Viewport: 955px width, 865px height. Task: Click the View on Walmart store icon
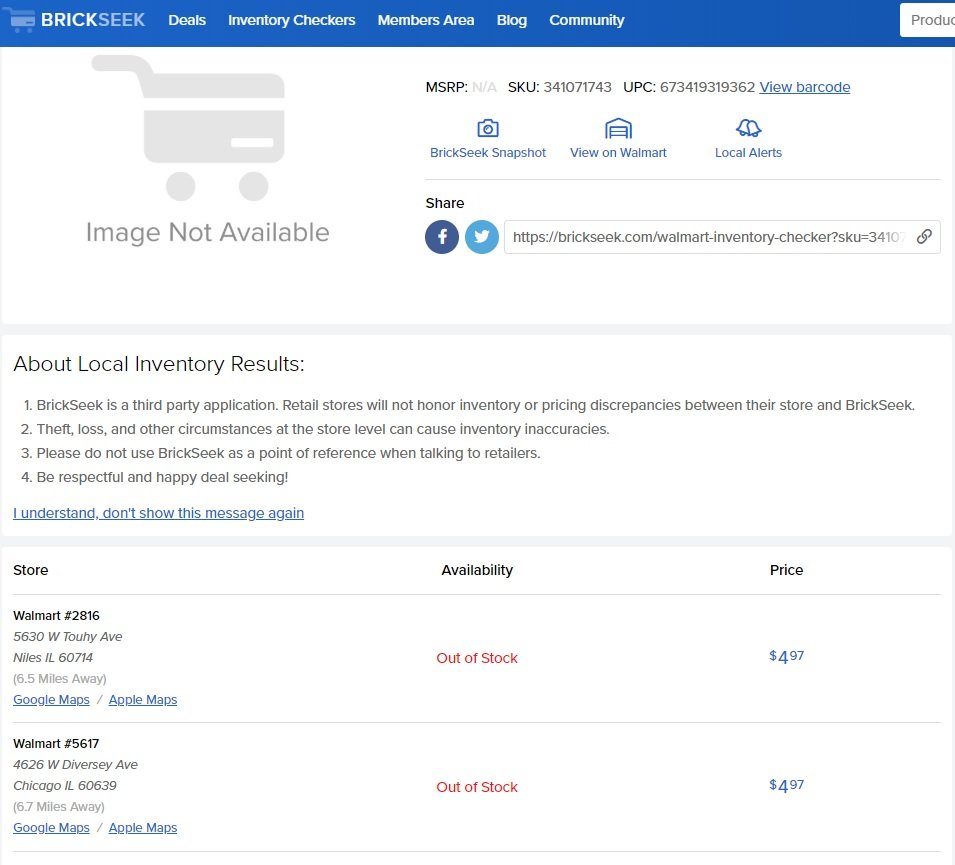point(618,128)
